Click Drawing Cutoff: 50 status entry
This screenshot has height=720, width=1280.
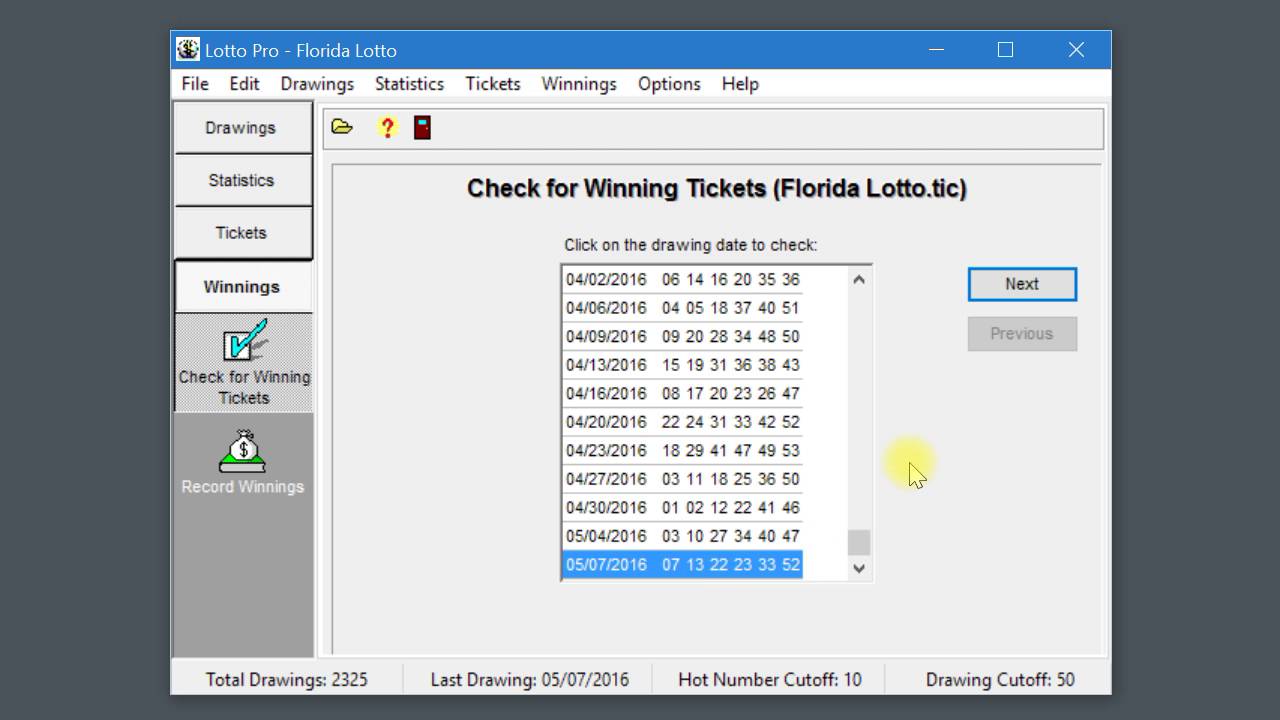1000,680
